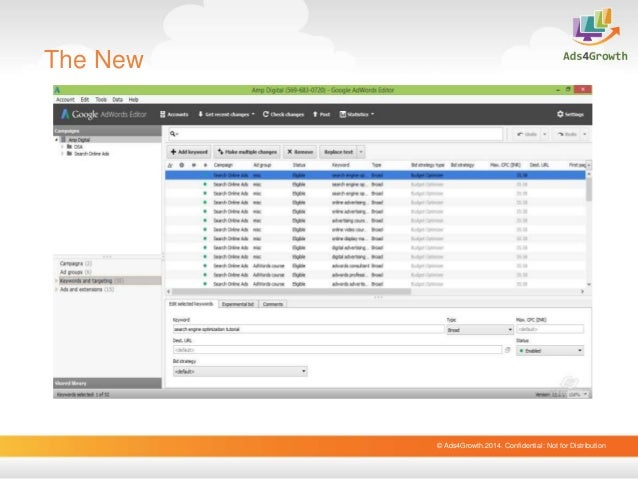Open the Type combo box showing Broad
The width and height of the screenshot is (638, 479).
point(480,330)
